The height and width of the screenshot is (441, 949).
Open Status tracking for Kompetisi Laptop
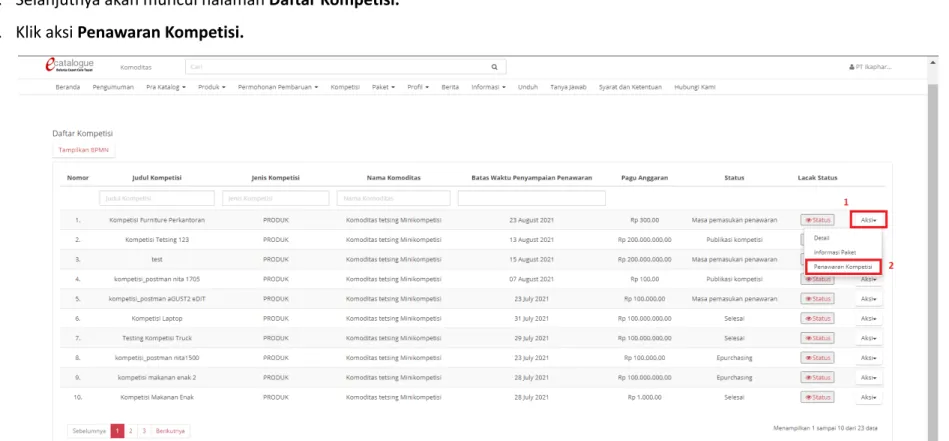pyautogui.click(x=817, y=319)
